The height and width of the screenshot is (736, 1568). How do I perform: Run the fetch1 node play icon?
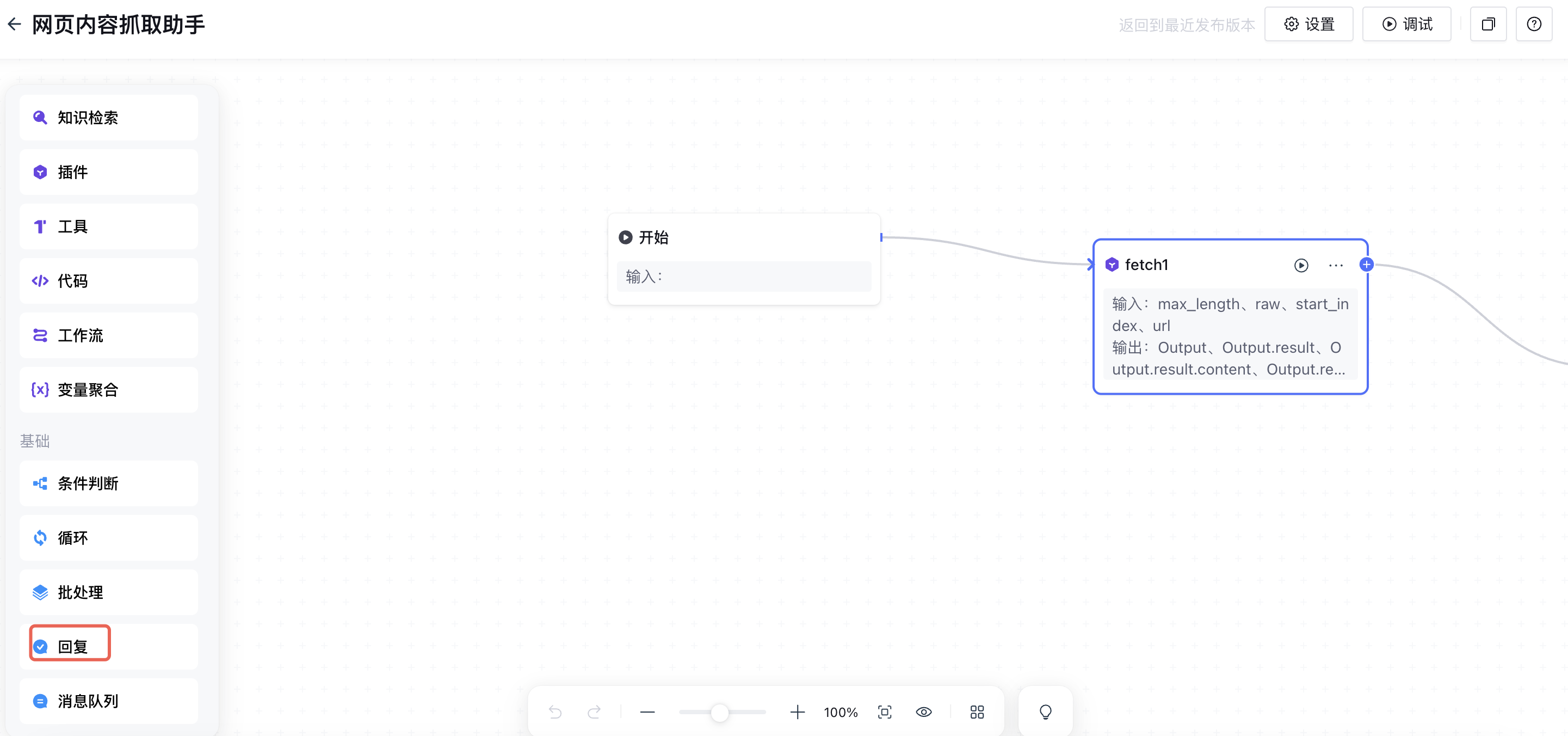[1301, 265]
